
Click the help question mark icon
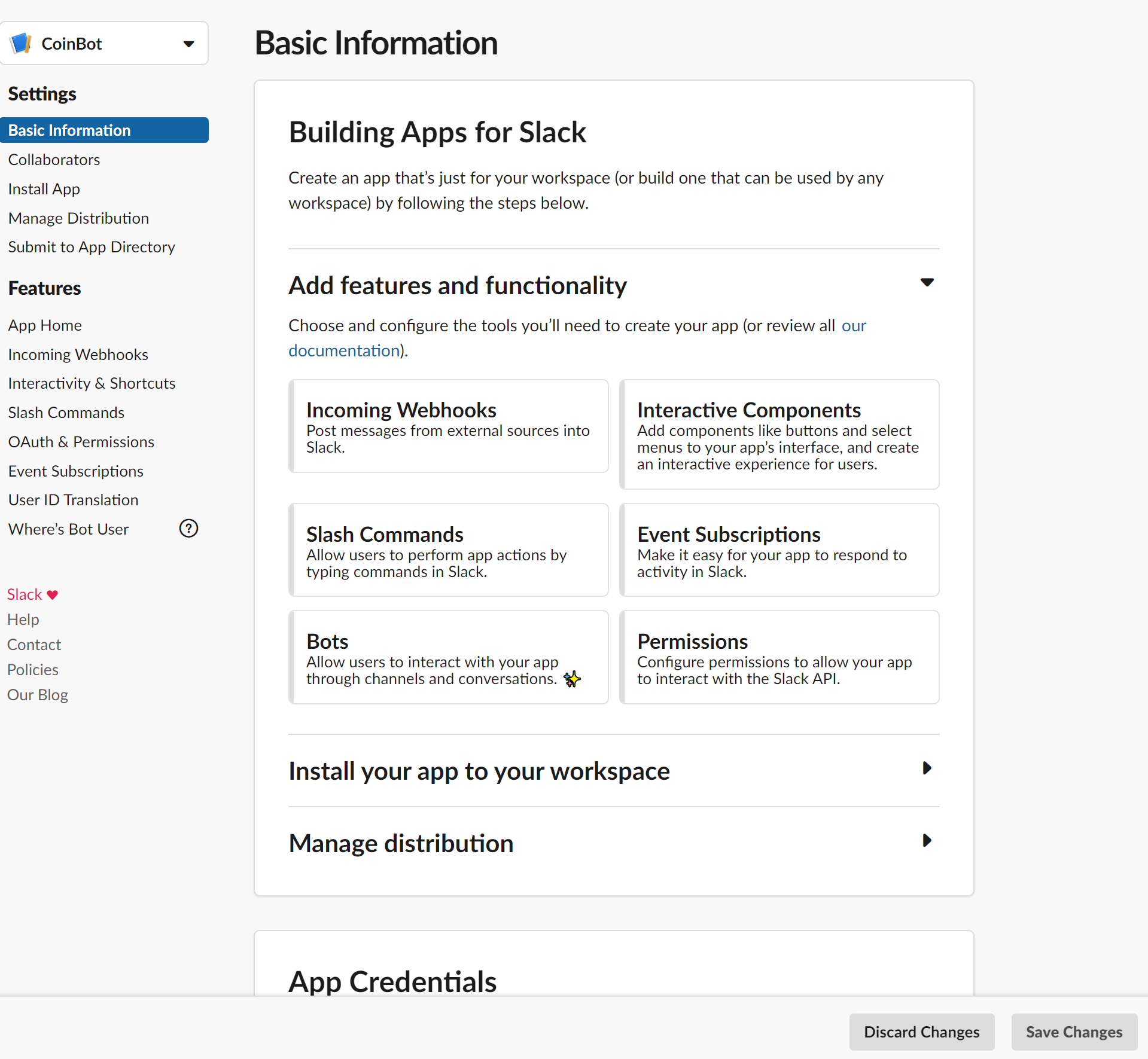(188, 529)
